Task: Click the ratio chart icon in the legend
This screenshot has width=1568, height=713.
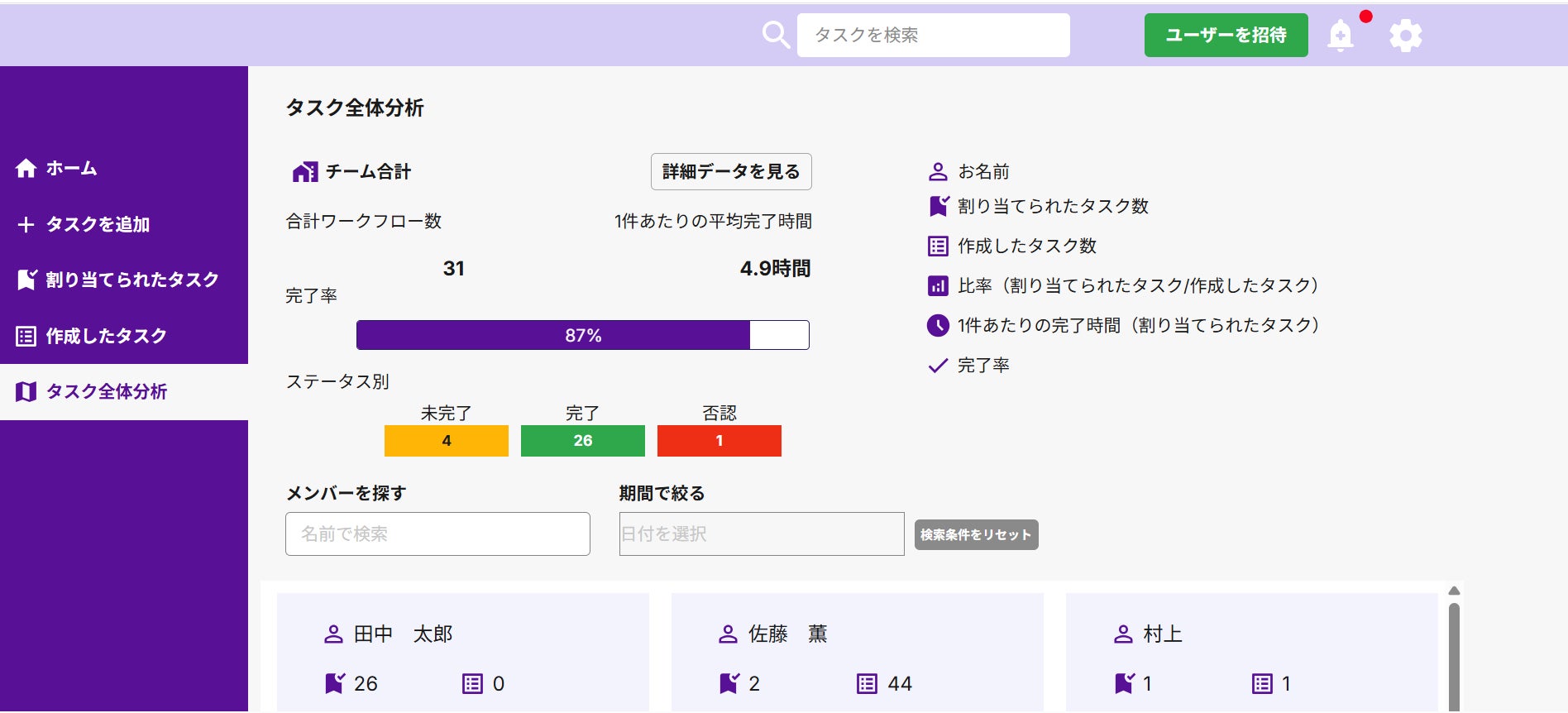Action: [x=938, y=286]
